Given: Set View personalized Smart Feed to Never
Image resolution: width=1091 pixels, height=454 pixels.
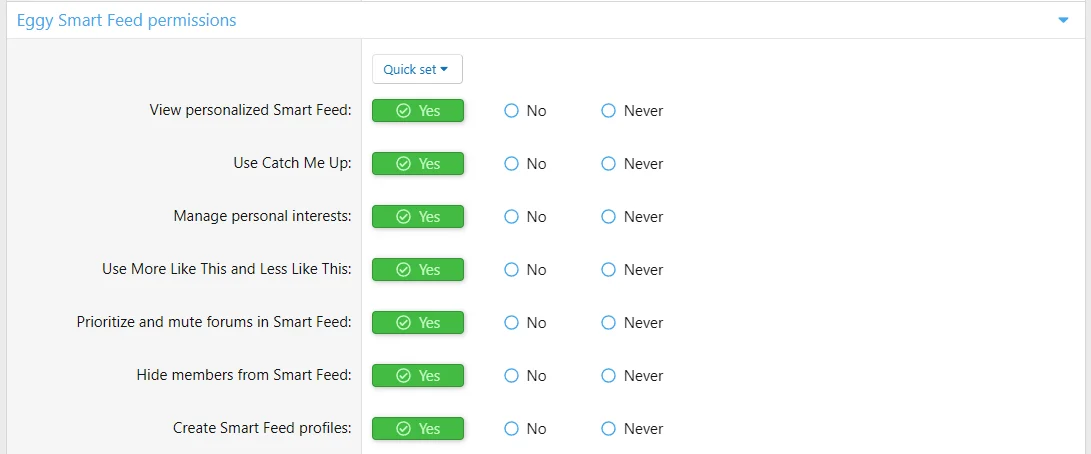Looking at the screenshot, I should 632,111.
